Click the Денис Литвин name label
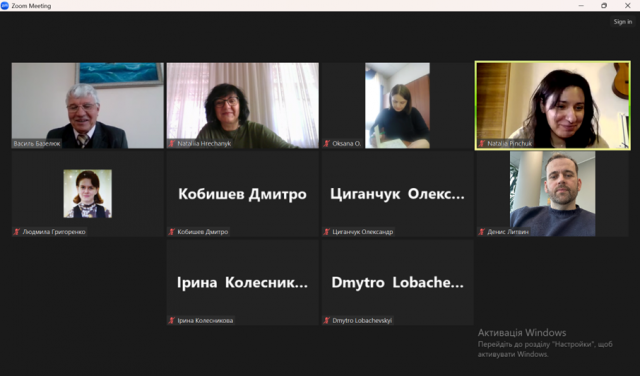 point(508,232)
